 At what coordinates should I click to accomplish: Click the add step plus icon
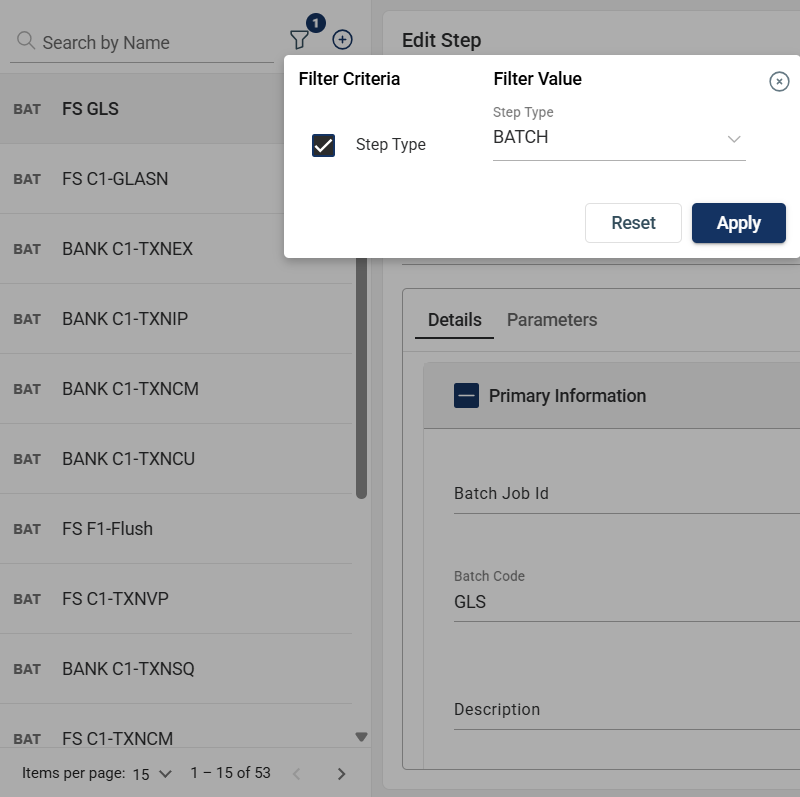(342, 40)
